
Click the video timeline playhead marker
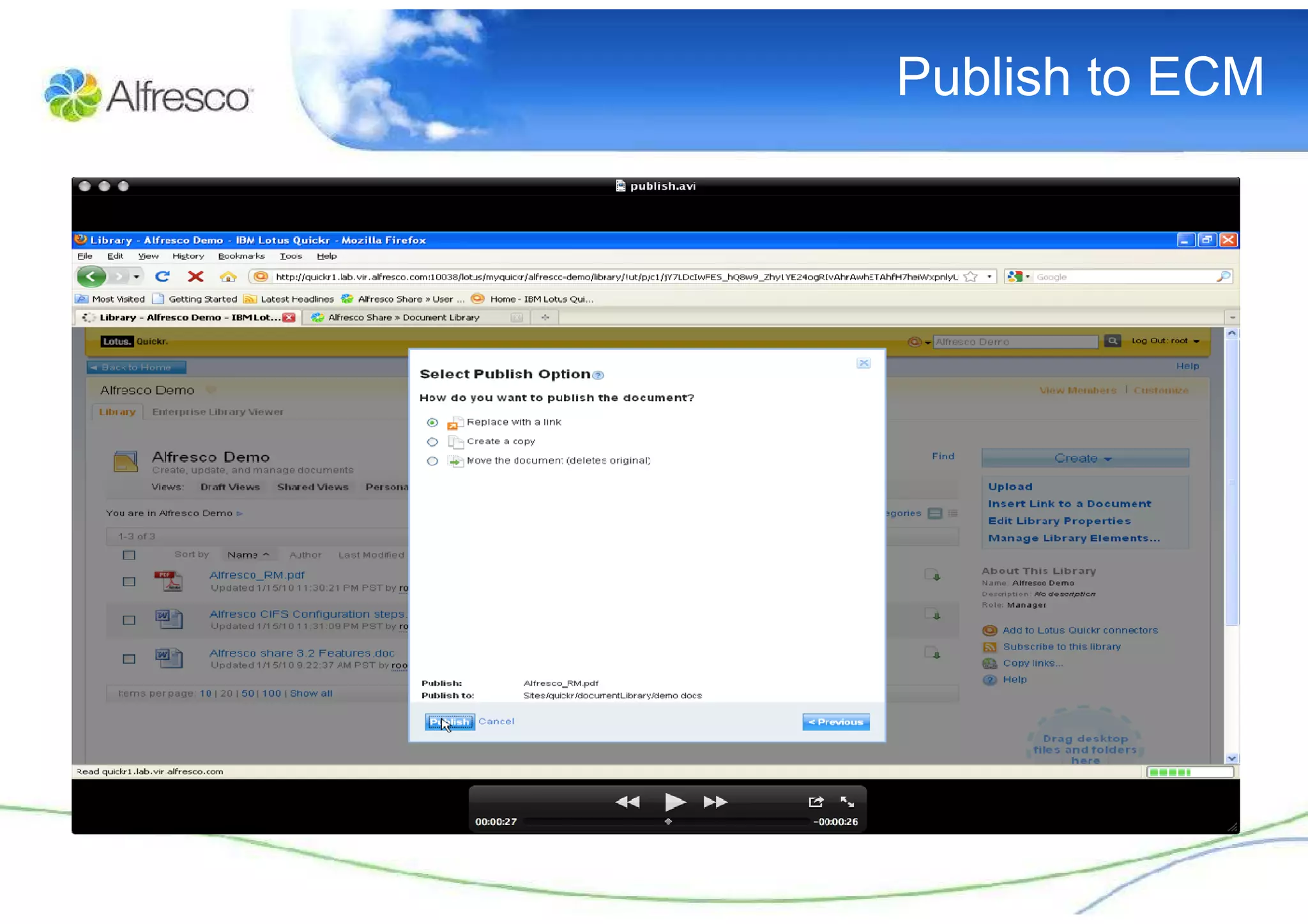[x=668, y=822]
